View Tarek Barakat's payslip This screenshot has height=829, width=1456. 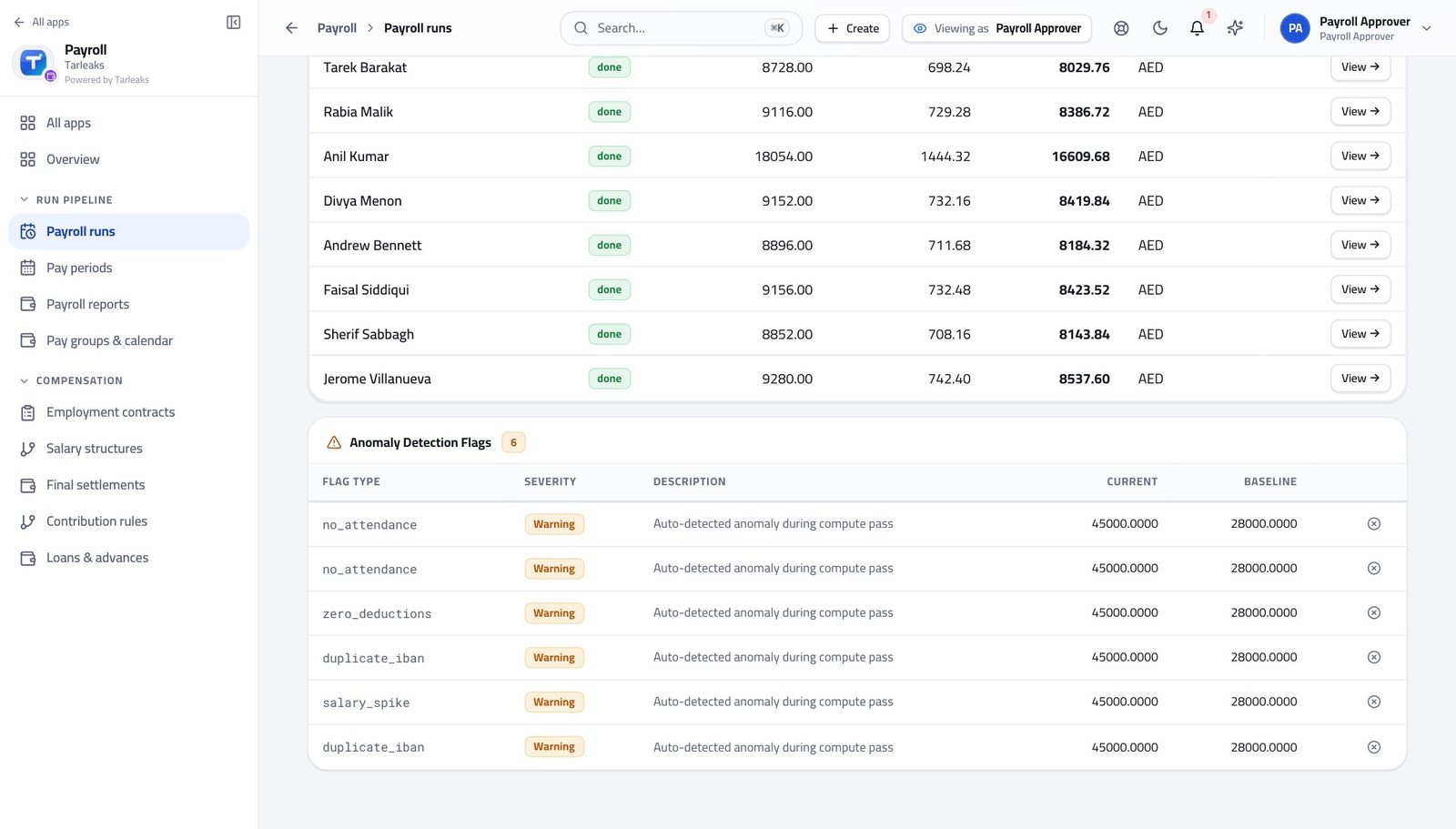(1360, 67)
